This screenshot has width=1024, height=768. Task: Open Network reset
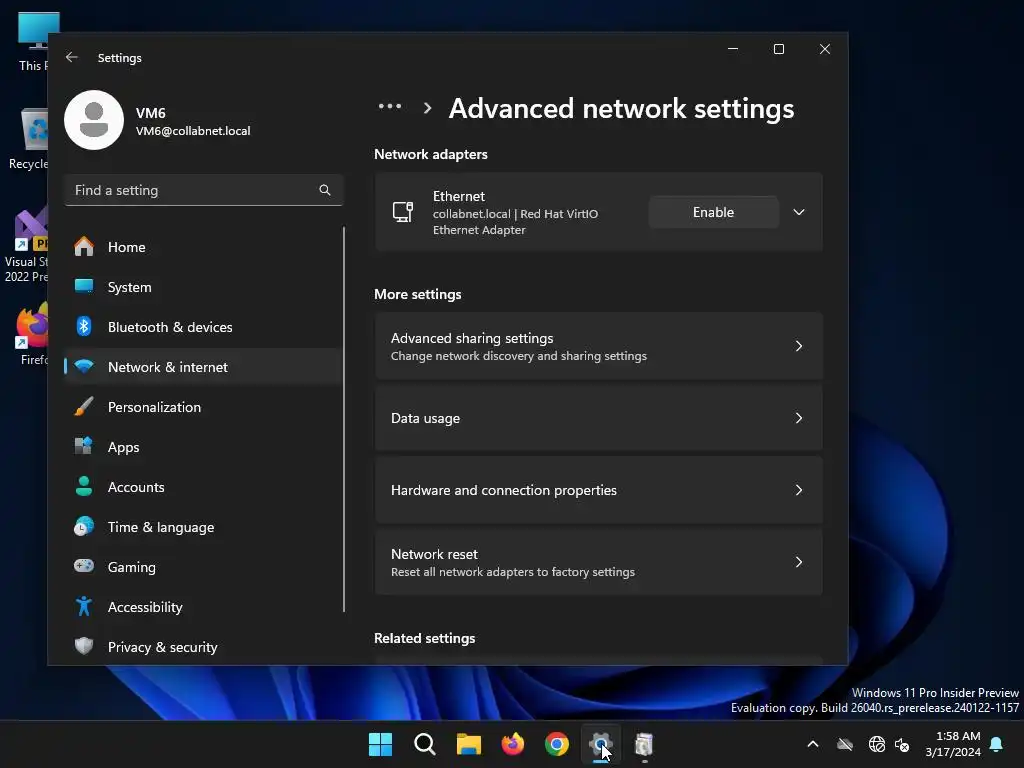point(598,562)
